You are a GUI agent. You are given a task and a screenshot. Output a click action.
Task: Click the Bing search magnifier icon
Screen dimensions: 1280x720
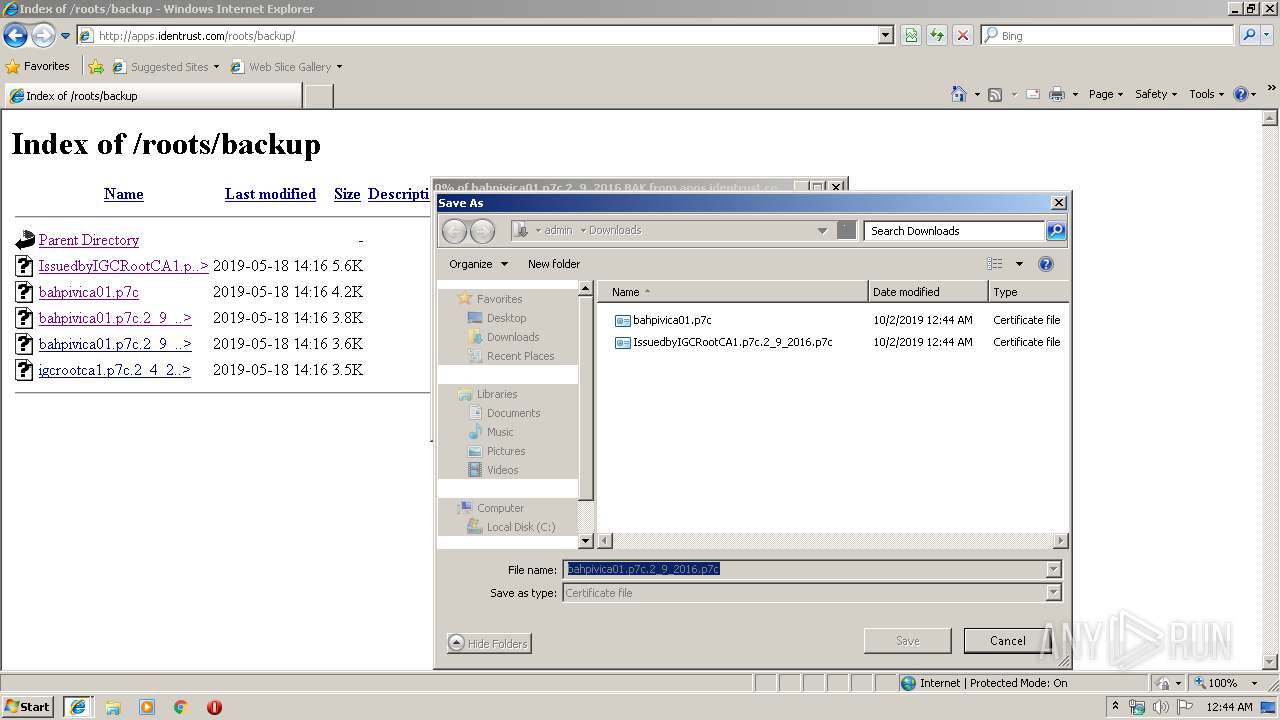pos(1249,35)
